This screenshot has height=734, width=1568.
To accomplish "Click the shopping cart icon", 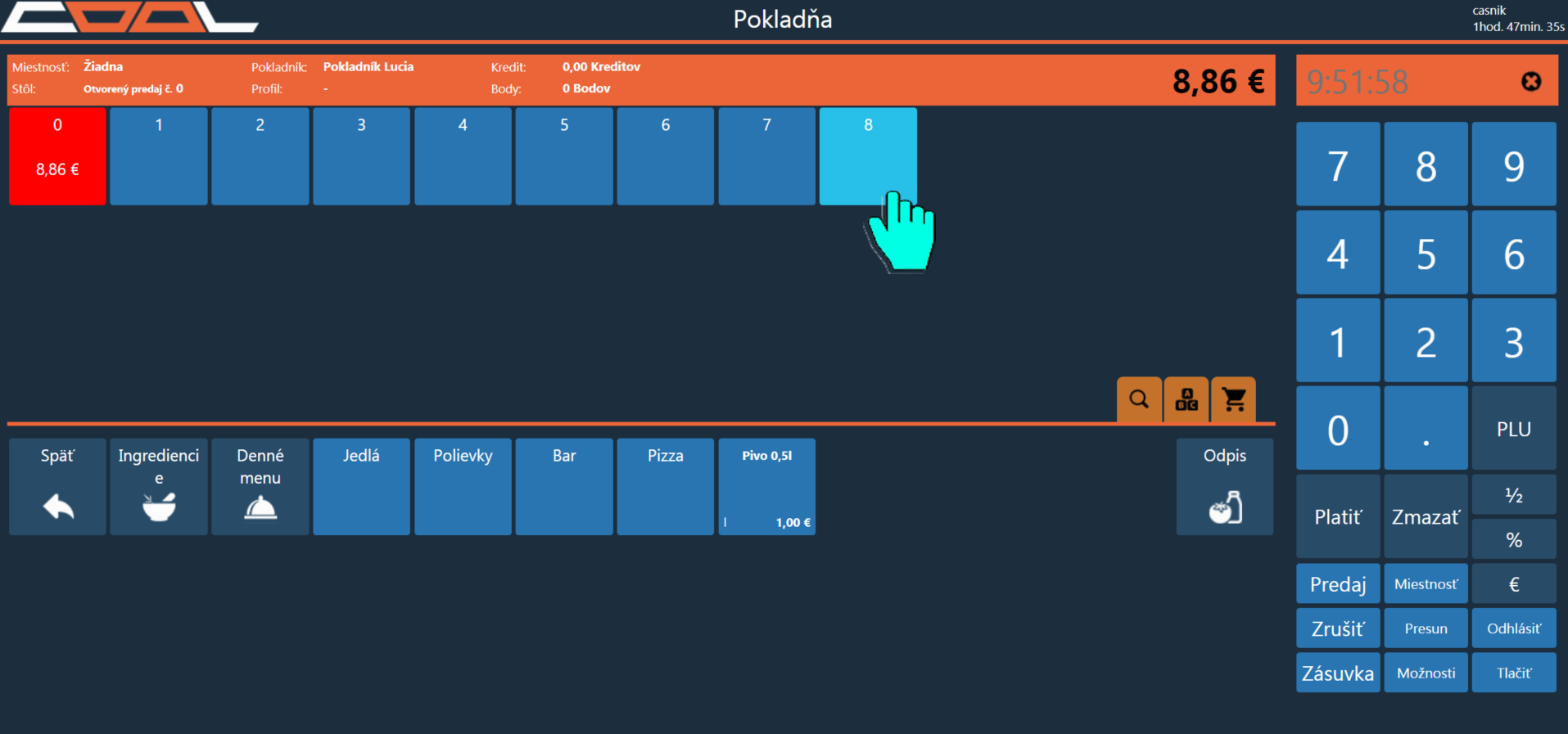I will (1233, 399).
